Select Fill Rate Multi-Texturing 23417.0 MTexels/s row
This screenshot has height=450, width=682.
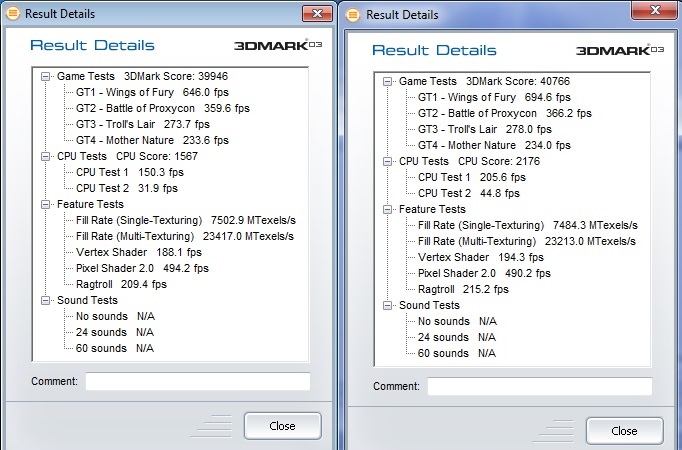(185, 237)
